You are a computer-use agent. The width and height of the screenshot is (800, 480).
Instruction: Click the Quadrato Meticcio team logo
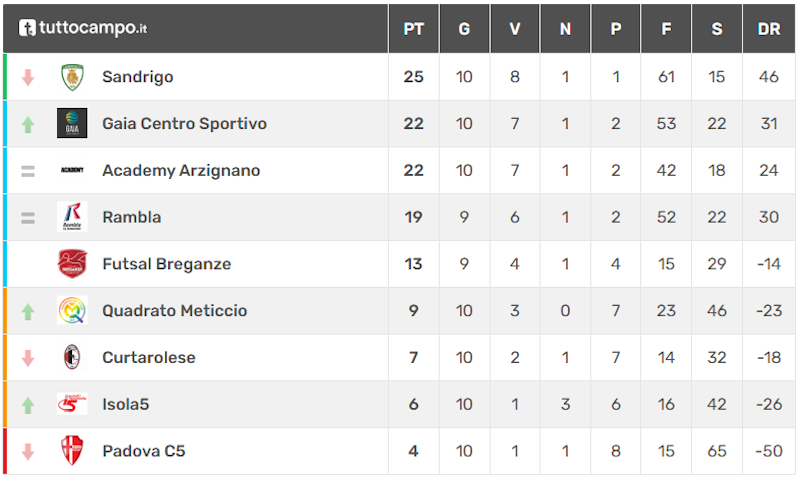[72, 311]
